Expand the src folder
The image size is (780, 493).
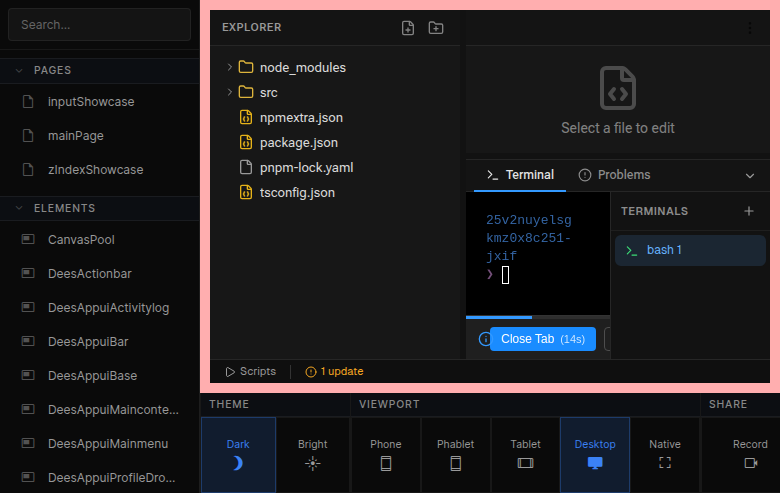(229, 93)
